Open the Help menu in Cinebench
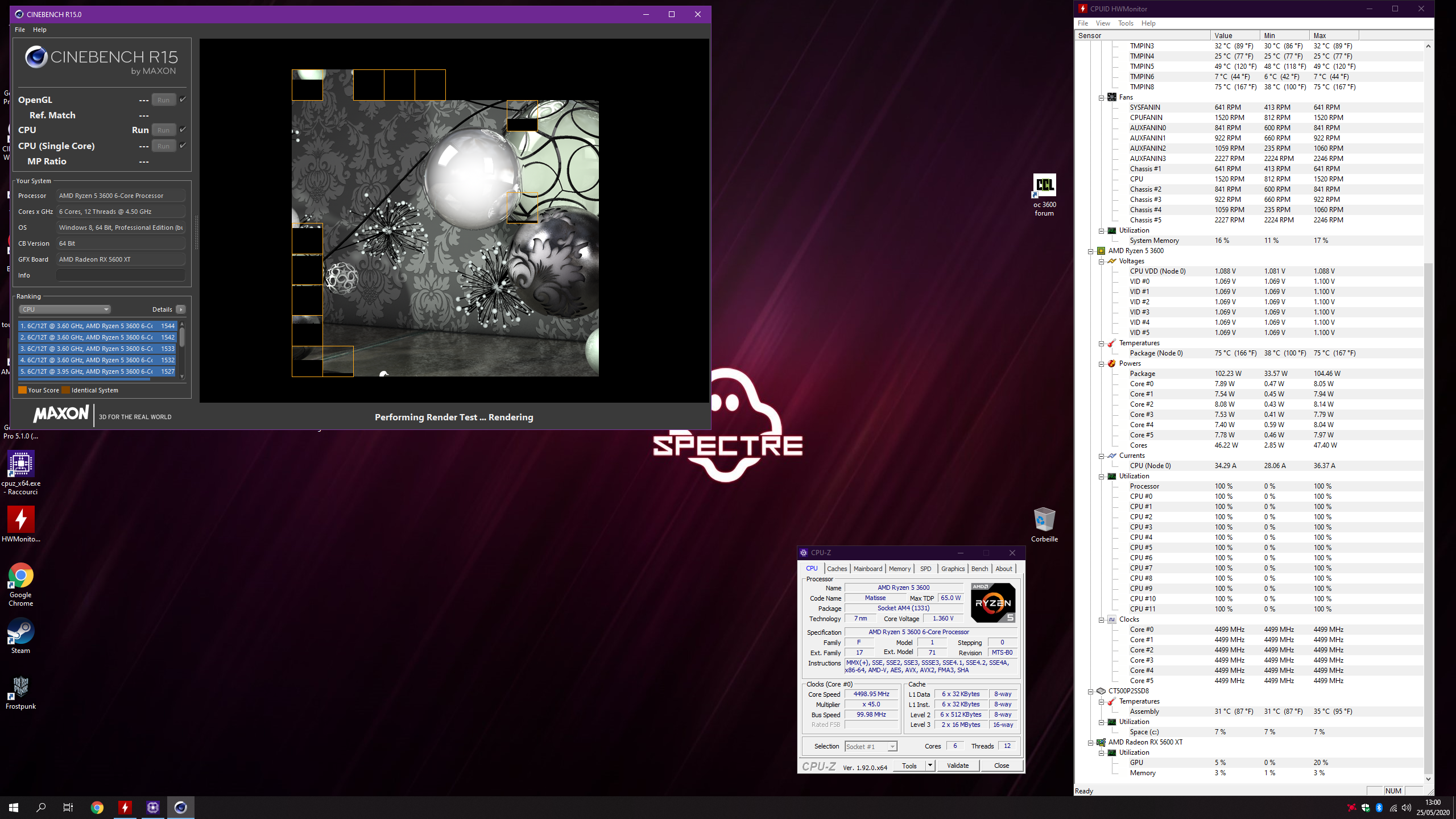The image size is (1456, 819). coord(40,30)
